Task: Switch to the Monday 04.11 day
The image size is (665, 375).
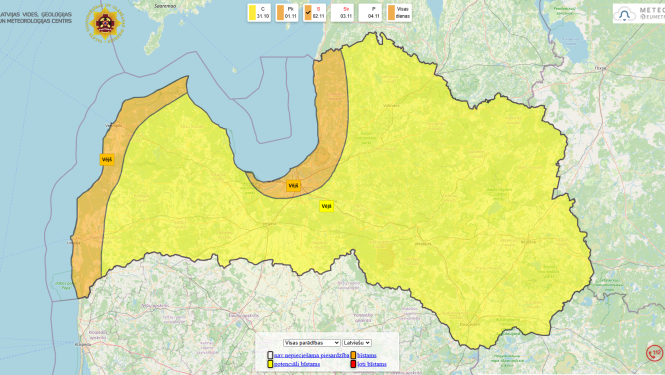Action: click(370, 13)
